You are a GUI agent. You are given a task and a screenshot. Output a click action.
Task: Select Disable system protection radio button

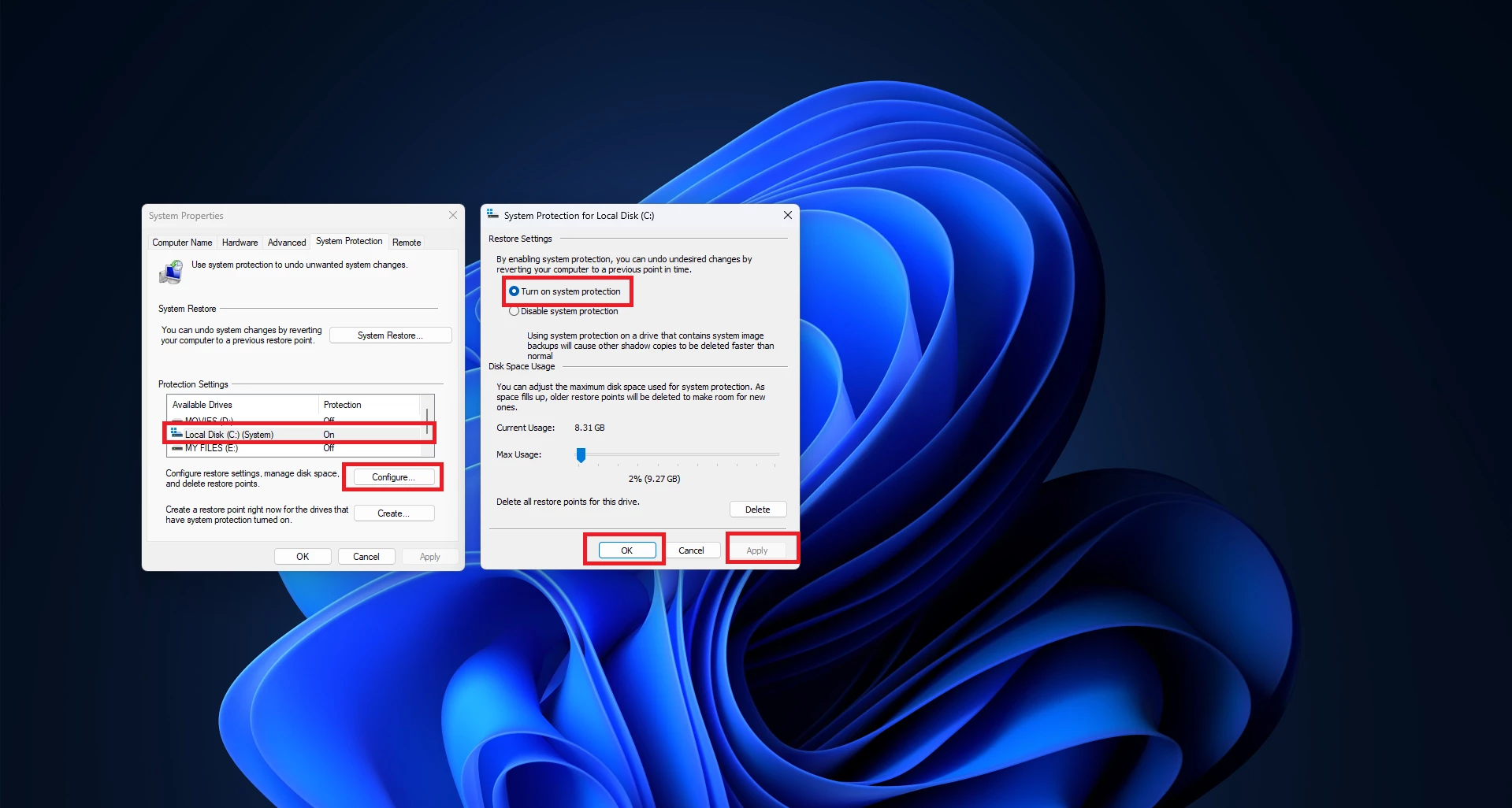514,311
